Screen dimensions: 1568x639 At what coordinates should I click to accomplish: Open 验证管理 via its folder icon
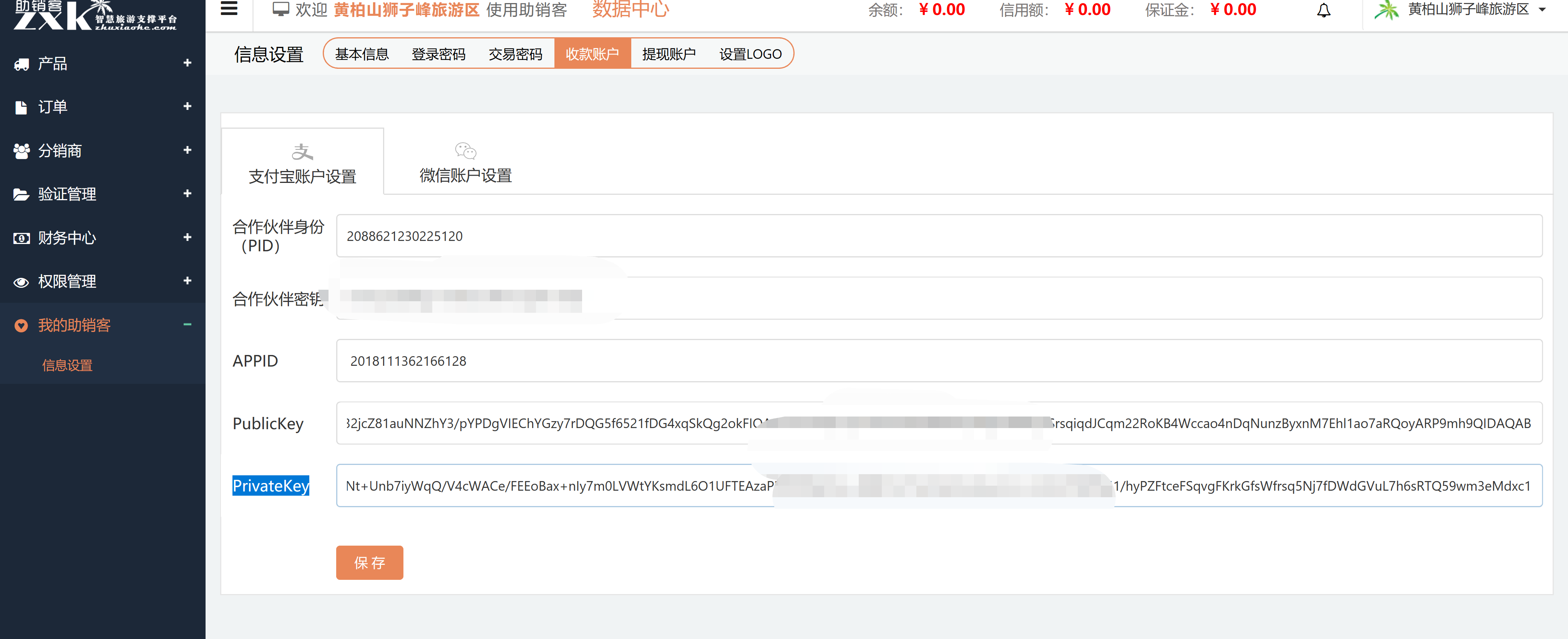(x=21, y=194)
